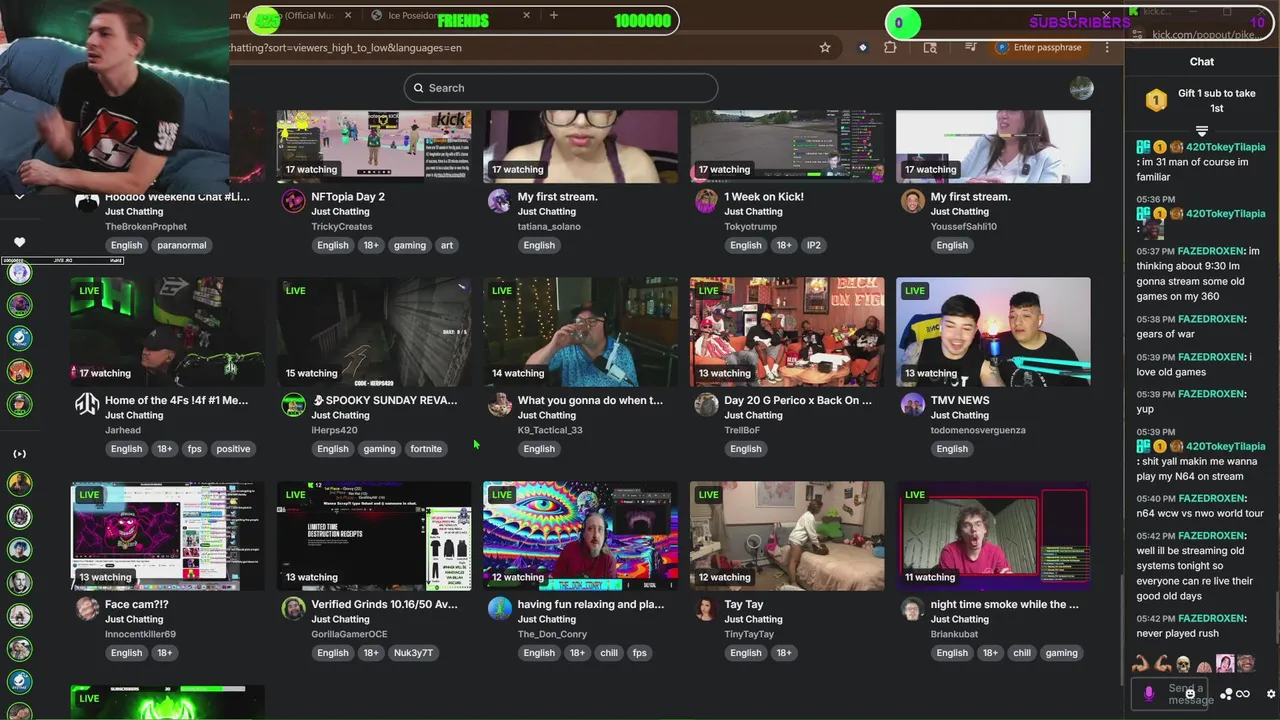Open Jarhead channel logo icon
Viewport: 1280px width, 720px height.
pyautogui.click(x=87, y=404)
